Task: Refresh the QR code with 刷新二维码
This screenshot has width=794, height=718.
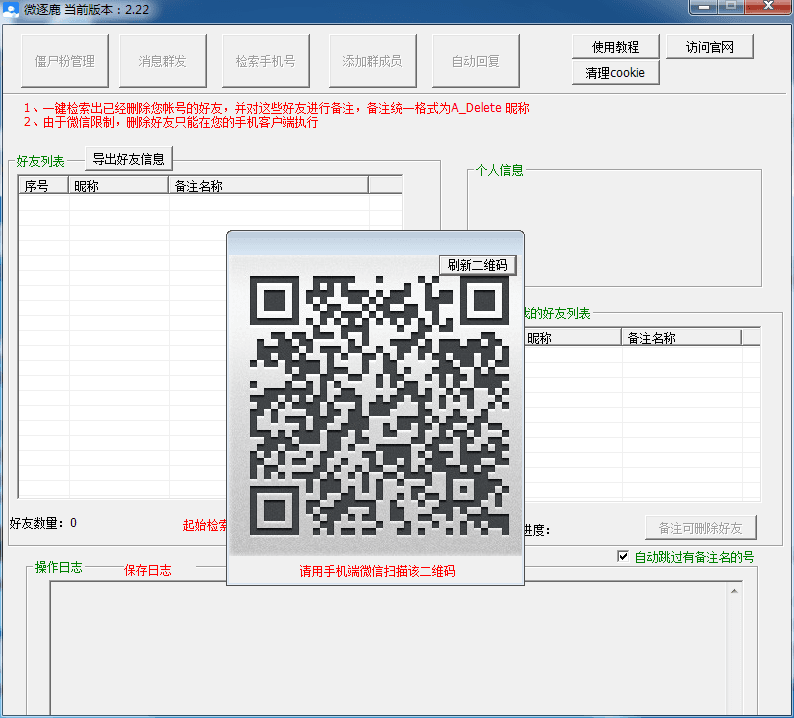Action: click(x=477, y=265)
